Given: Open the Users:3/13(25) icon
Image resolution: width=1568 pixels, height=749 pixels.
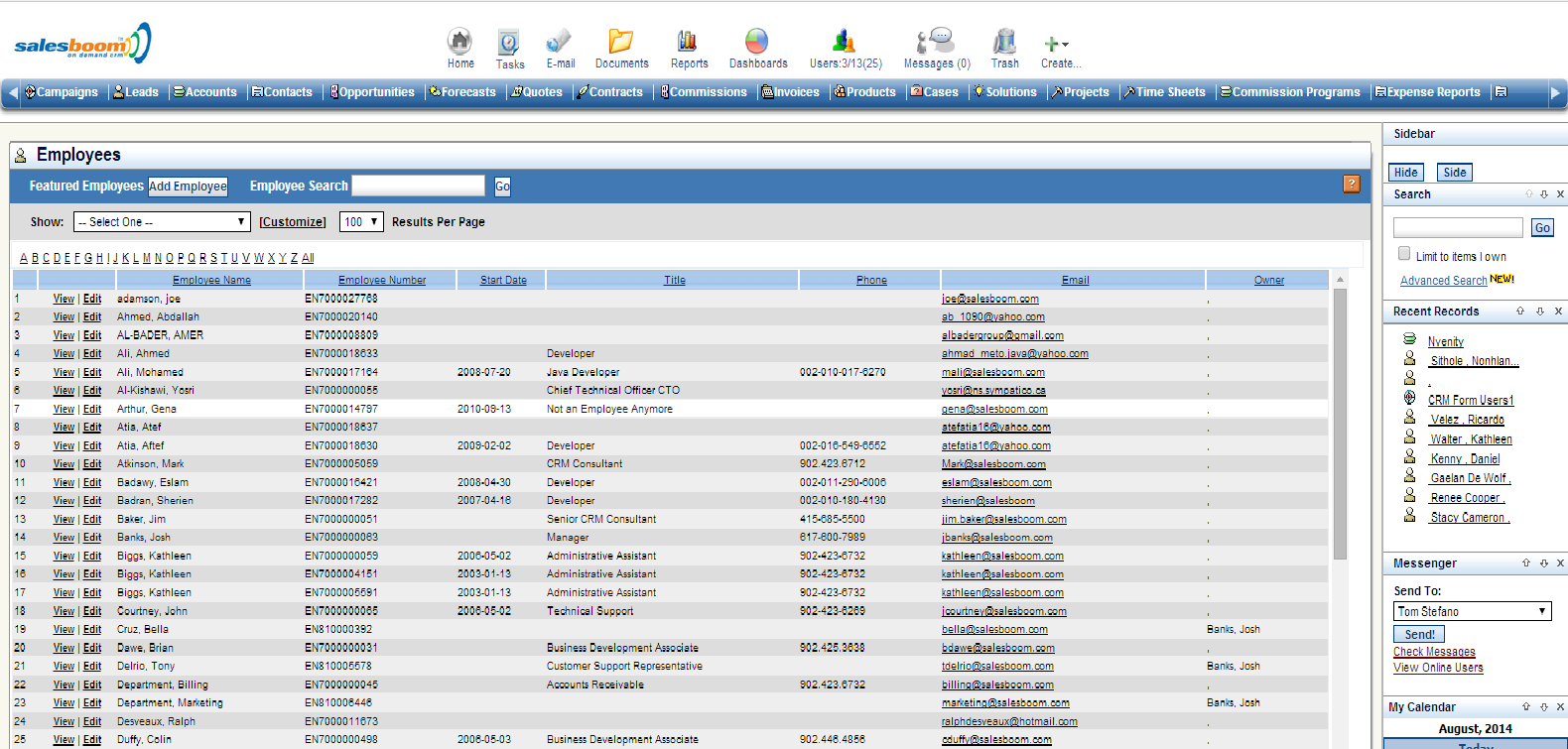Looking at the screenshot, I should tap(845, 42).
